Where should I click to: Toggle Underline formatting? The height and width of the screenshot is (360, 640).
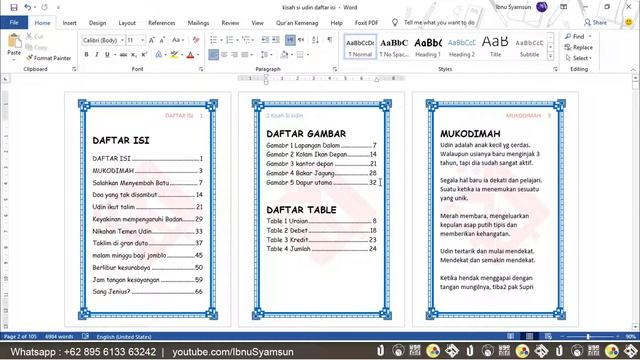point(107,55)
